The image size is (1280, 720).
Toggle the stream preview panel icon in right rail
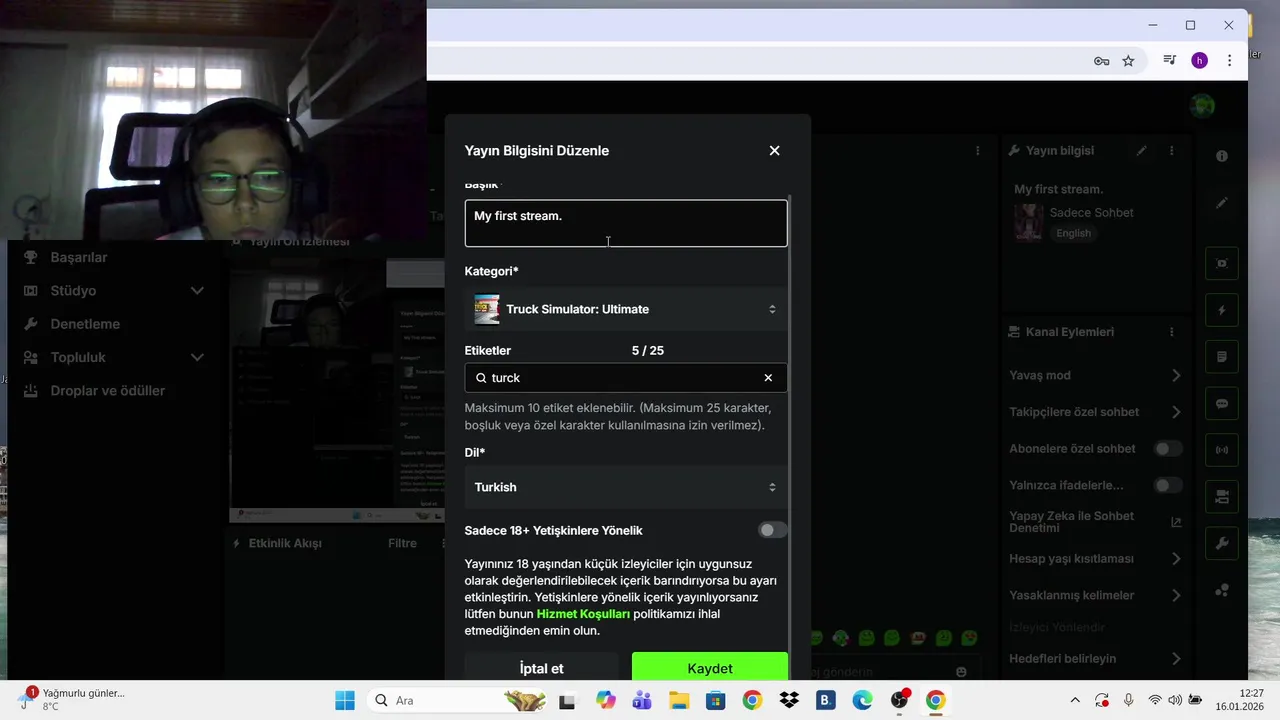click(1222, 263)
